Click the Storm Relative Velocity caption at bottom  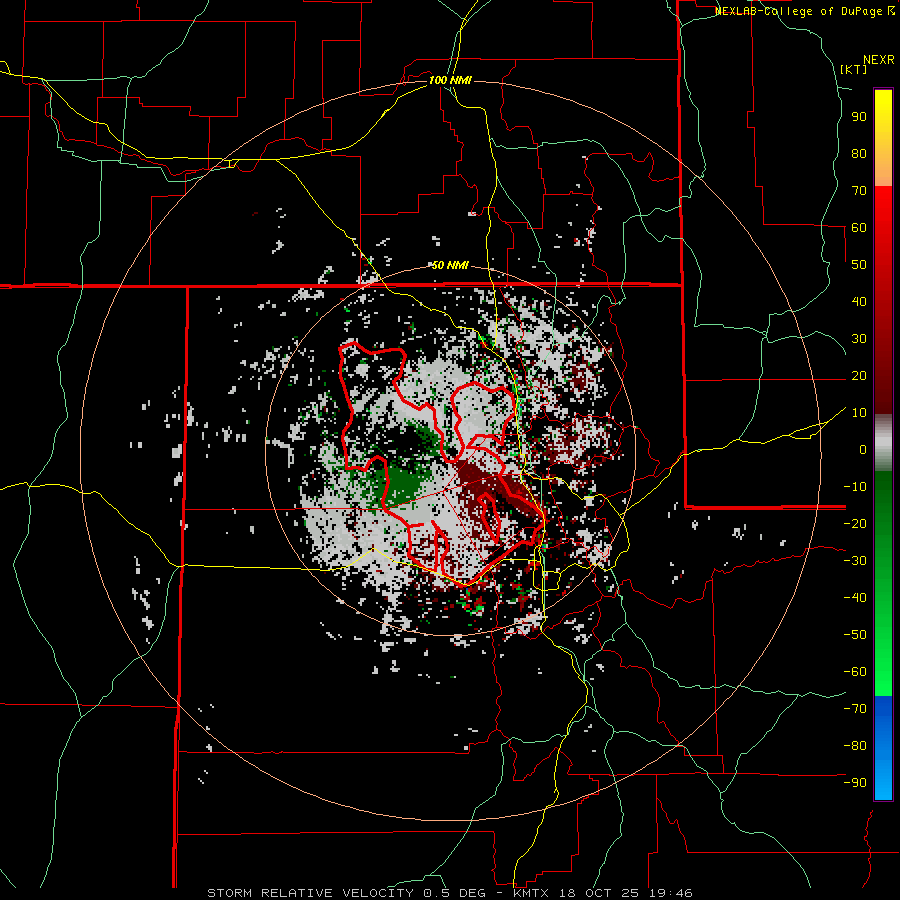(449, 893)
